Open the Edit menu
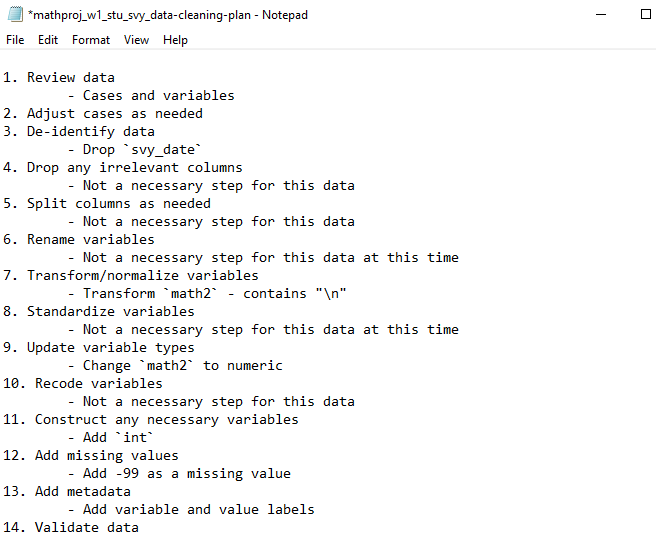Viewport: 656px width, 557px height. [x=48, y=40]
